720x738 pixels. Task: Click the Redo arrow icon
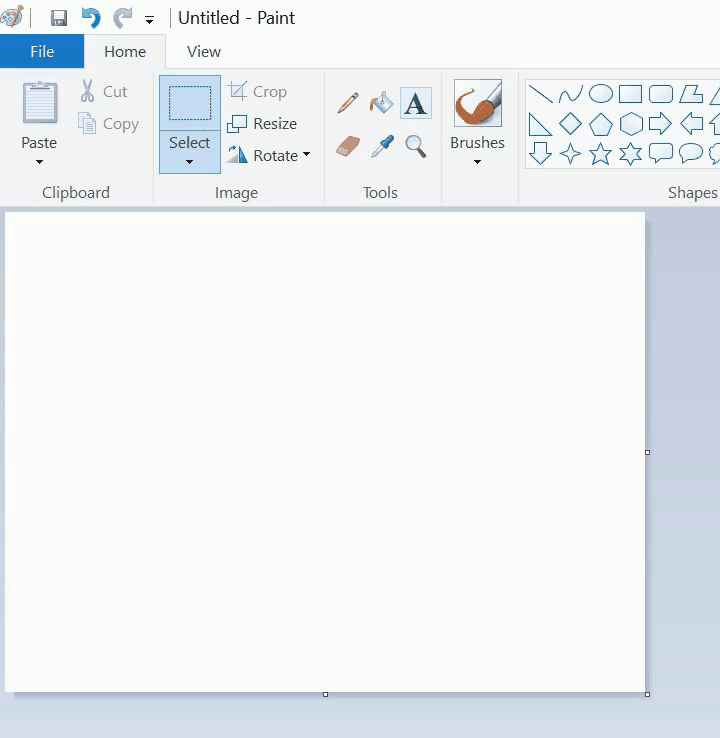point(122,18)
